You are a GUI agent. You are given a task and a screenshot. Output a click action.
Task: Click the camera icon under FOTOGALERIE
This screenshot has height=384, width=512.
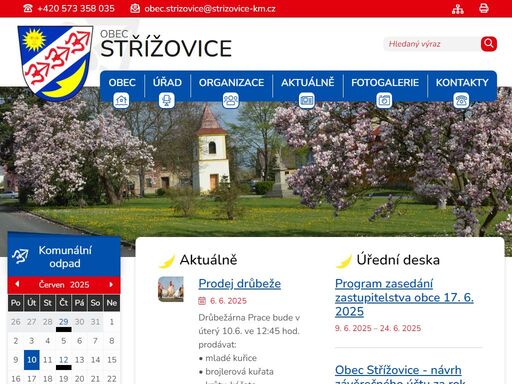click(384, 100)
